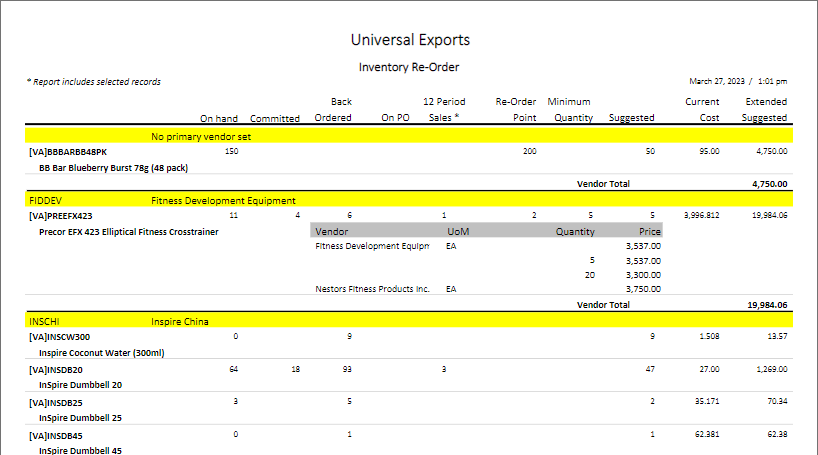
Task: Click the back ordered value 93
Action: click(x=347, y=369)
